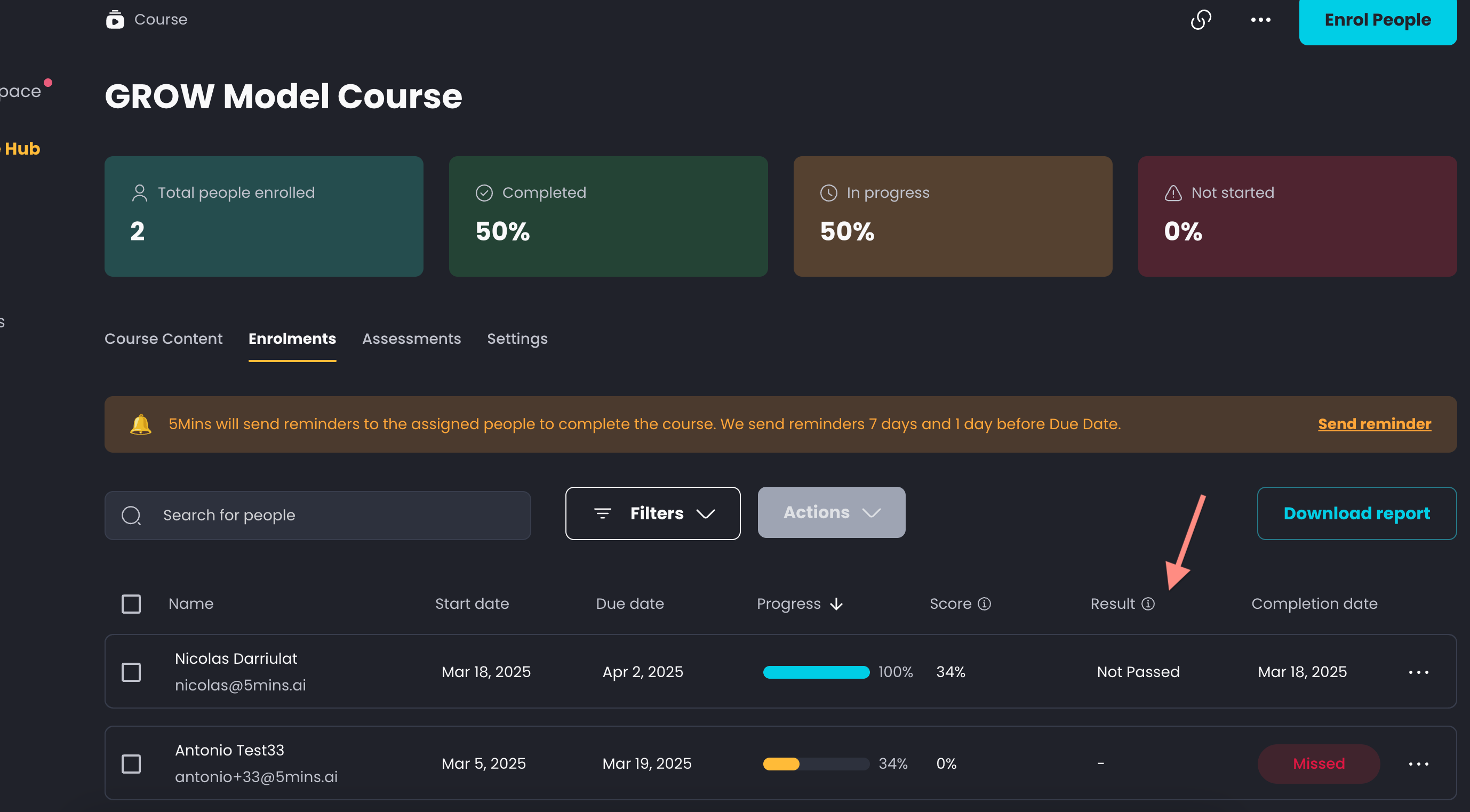
Task: Click the Enrol People button
Action: [x=1378, y=21]
